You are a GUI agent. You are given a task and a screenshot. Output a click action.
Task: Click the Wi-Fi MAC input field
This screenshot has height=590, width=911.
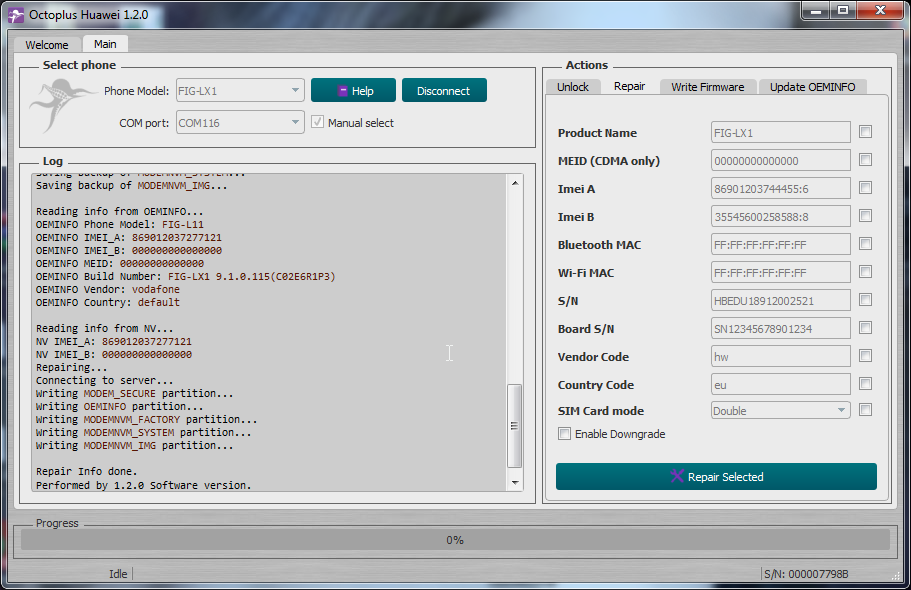click(x=780, y=272)
